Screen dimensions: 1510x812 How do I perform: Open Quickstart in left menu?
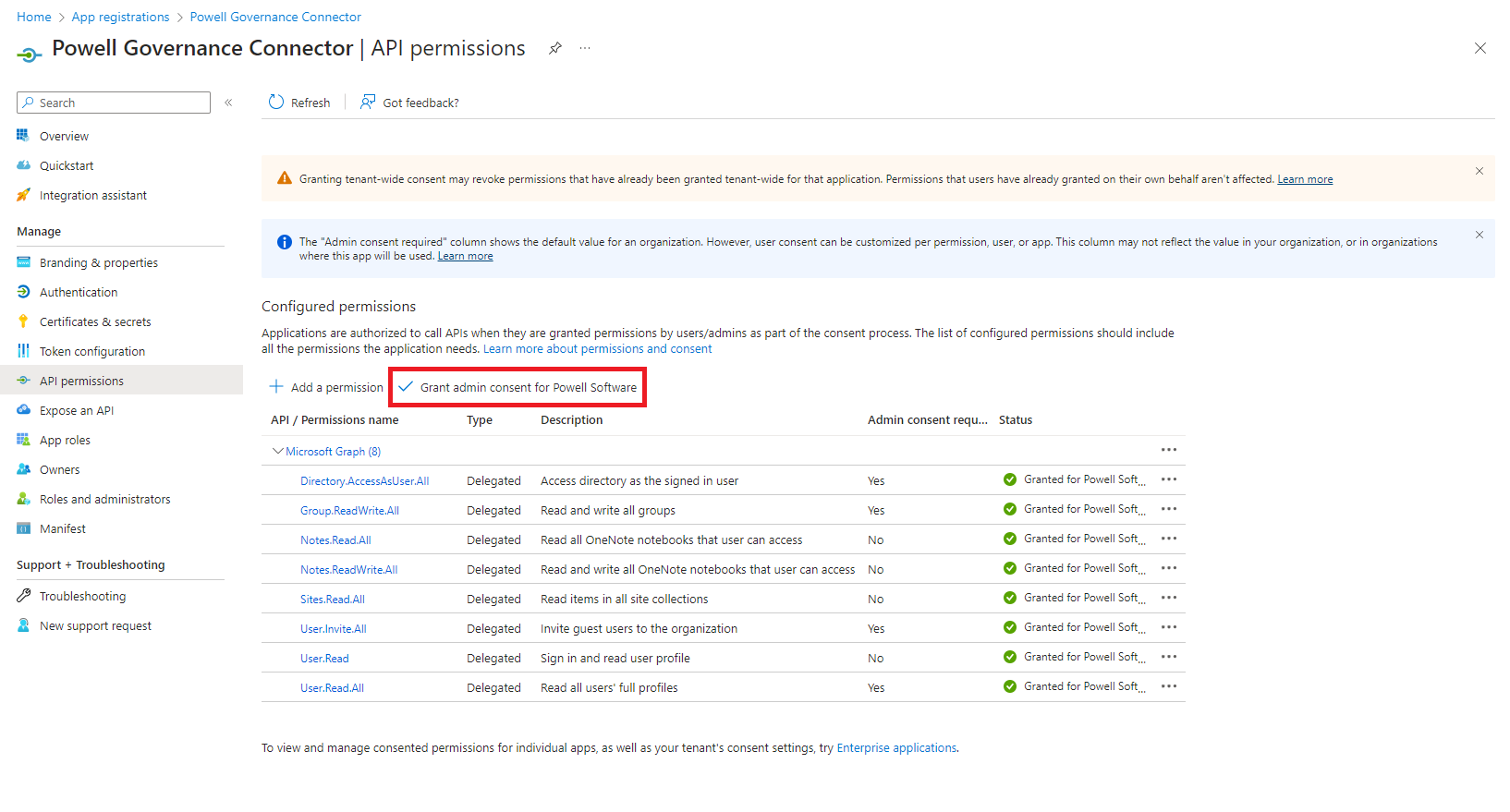pos(67,165)
